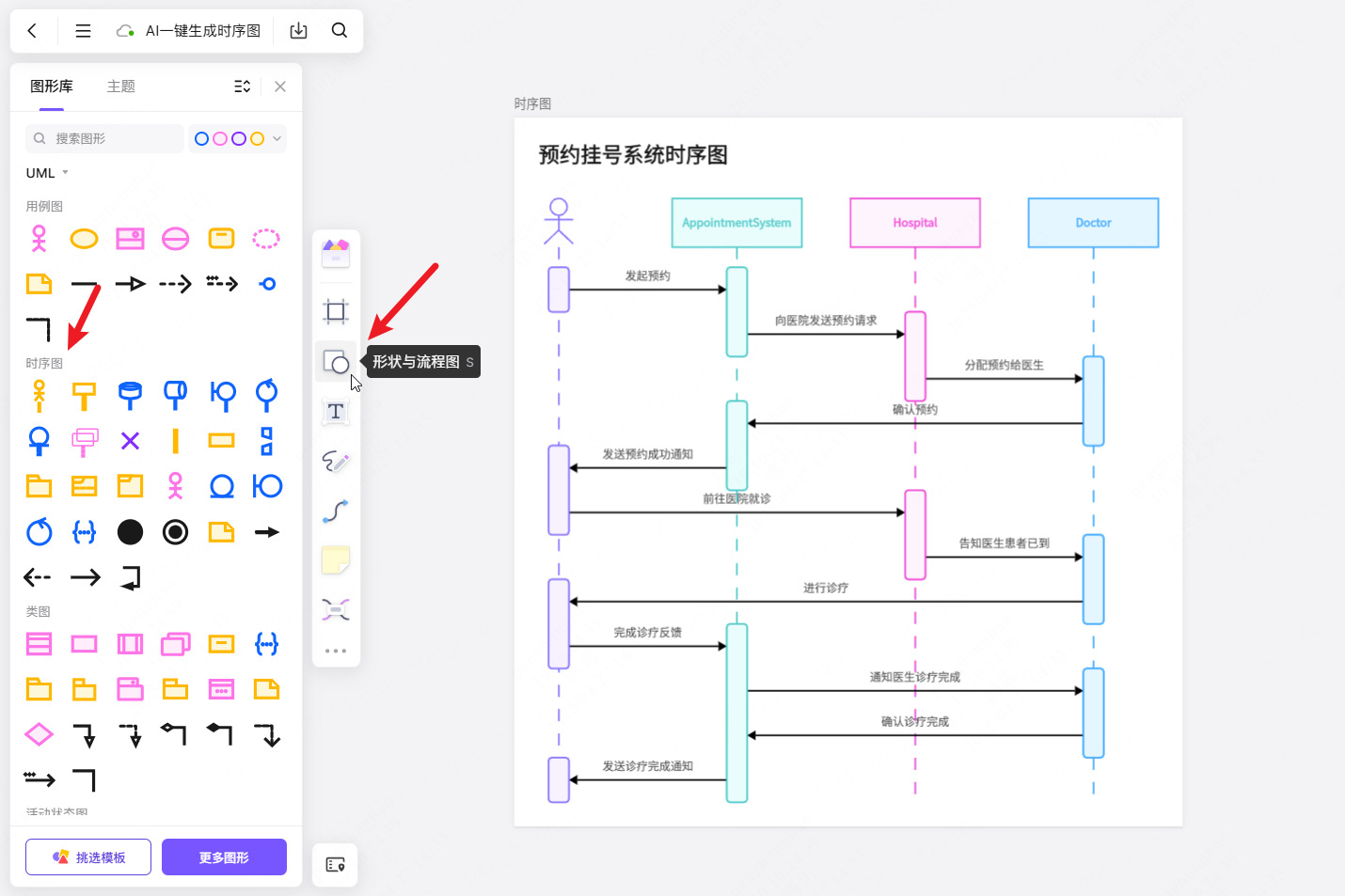The height and width of the screenshot is (896, 1345).
Task: Select the yellow use case ellipse shape
Action: pos(84,239)
